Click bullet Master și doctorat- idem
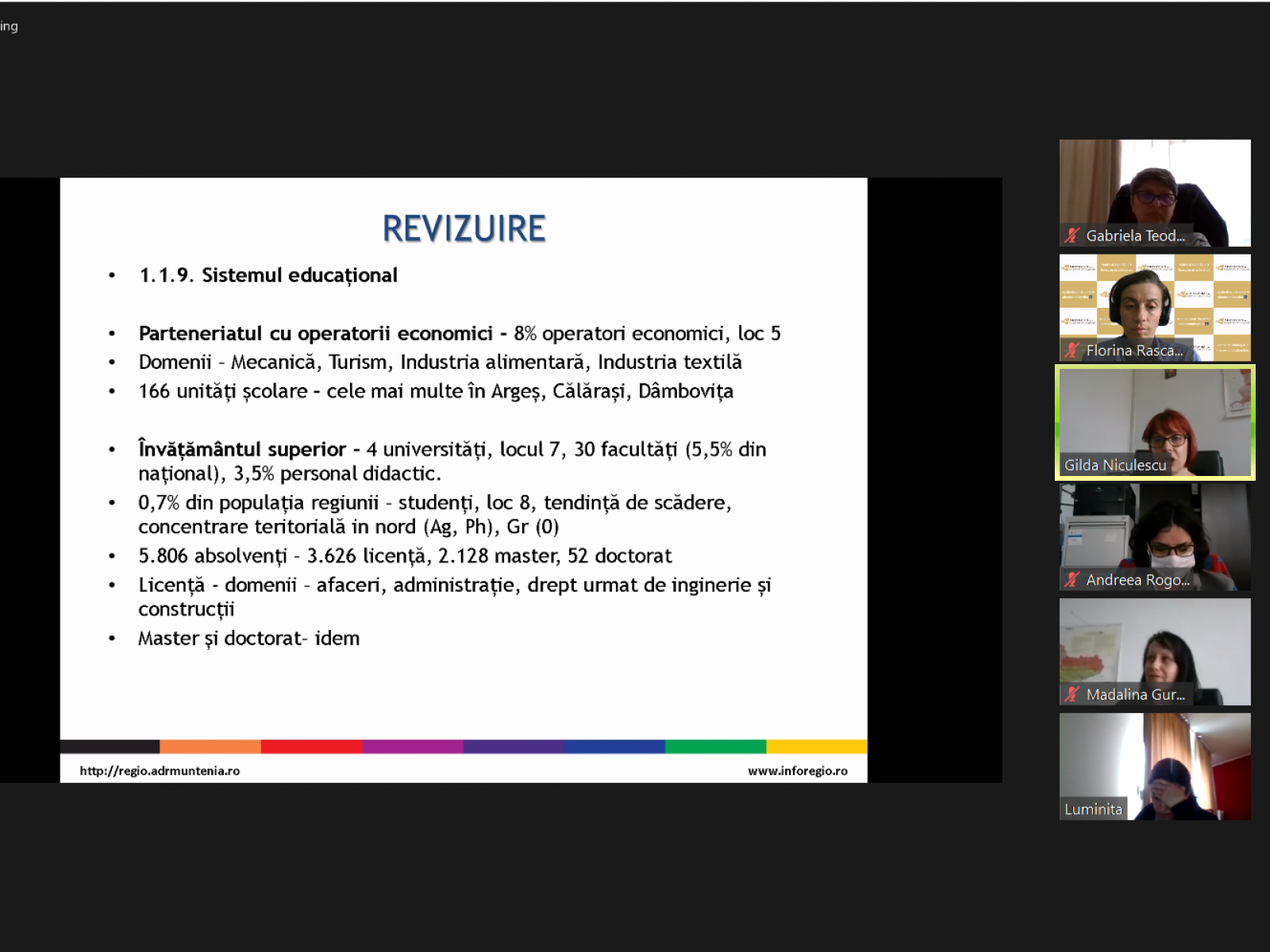Viewport: 1270px width, 952px height. pyautogui.click(x=249, y=639)
